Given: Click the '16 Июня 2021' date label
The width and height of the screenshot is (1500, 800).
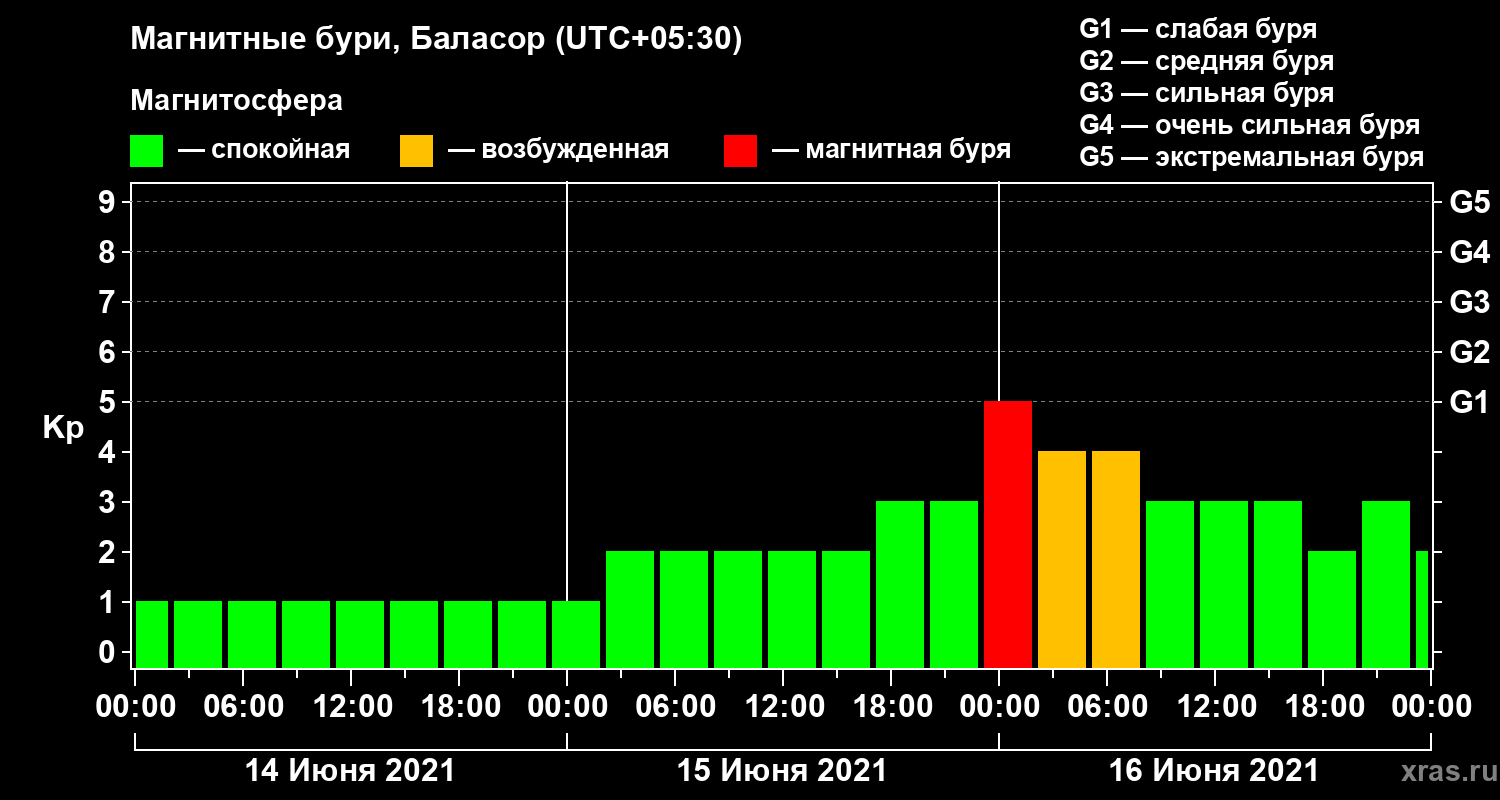Looking at the screenshot, I should 1214,771.
